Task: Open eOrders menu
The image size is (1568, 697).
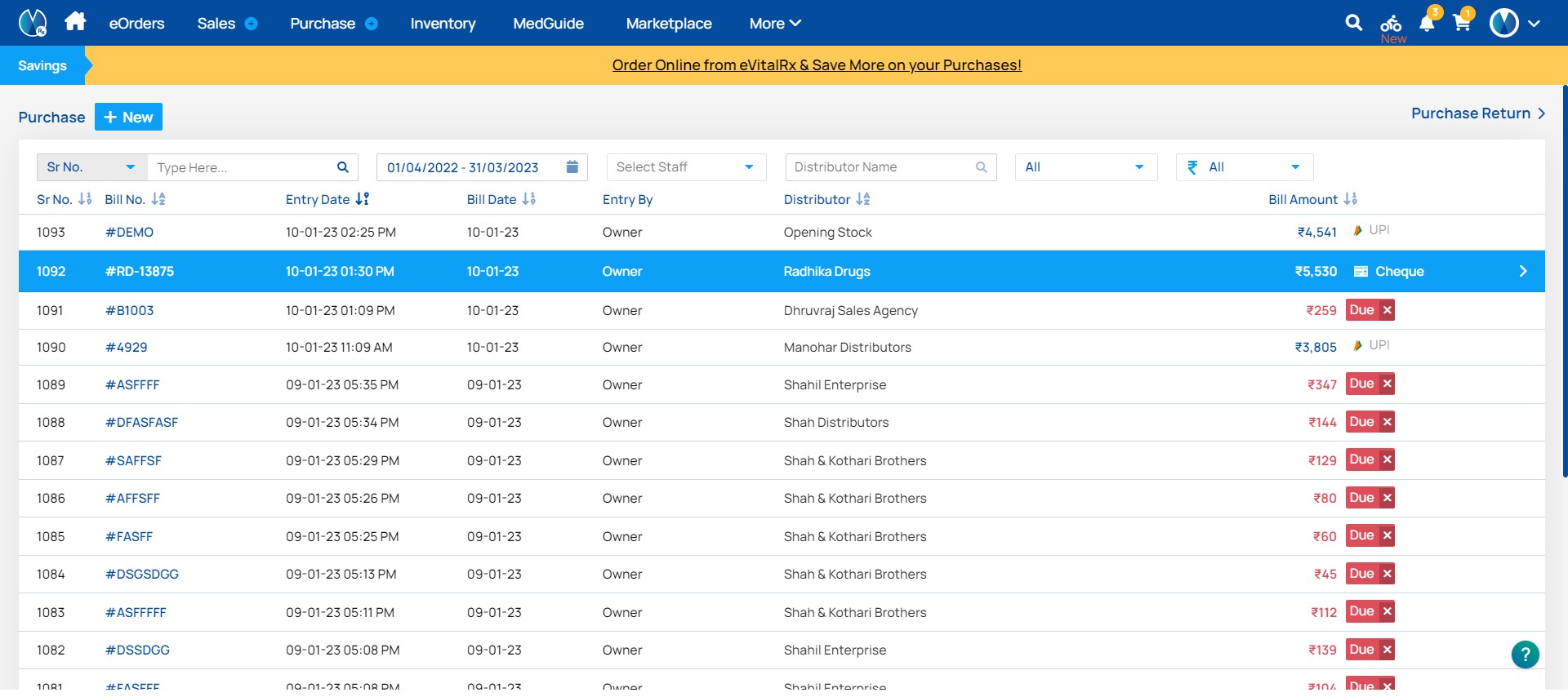Action: [x=136, y=24]
